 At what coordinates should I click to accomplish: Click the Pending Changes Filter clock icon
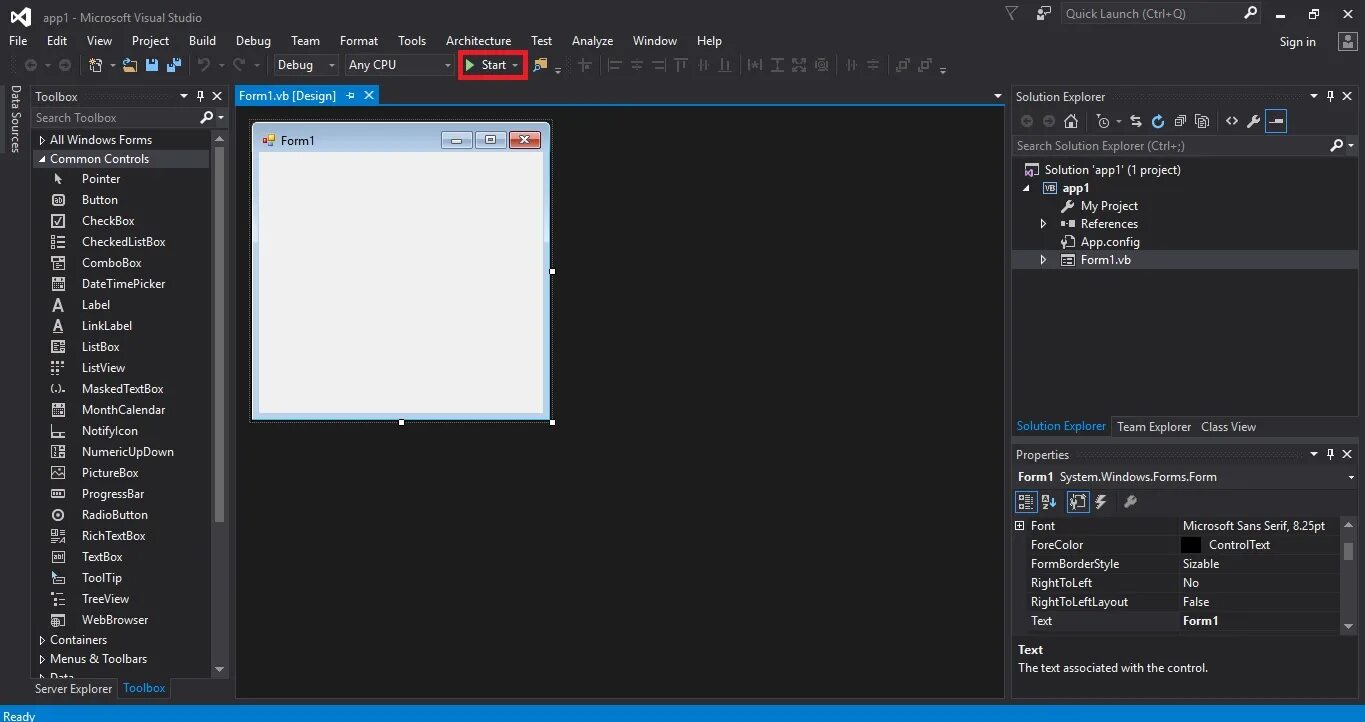point(1103,121)
